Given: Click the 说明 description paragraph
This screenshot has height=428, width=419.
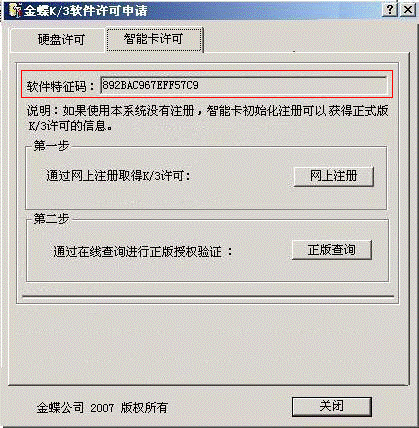Looking at the screenshot, I should pos(207,118).
